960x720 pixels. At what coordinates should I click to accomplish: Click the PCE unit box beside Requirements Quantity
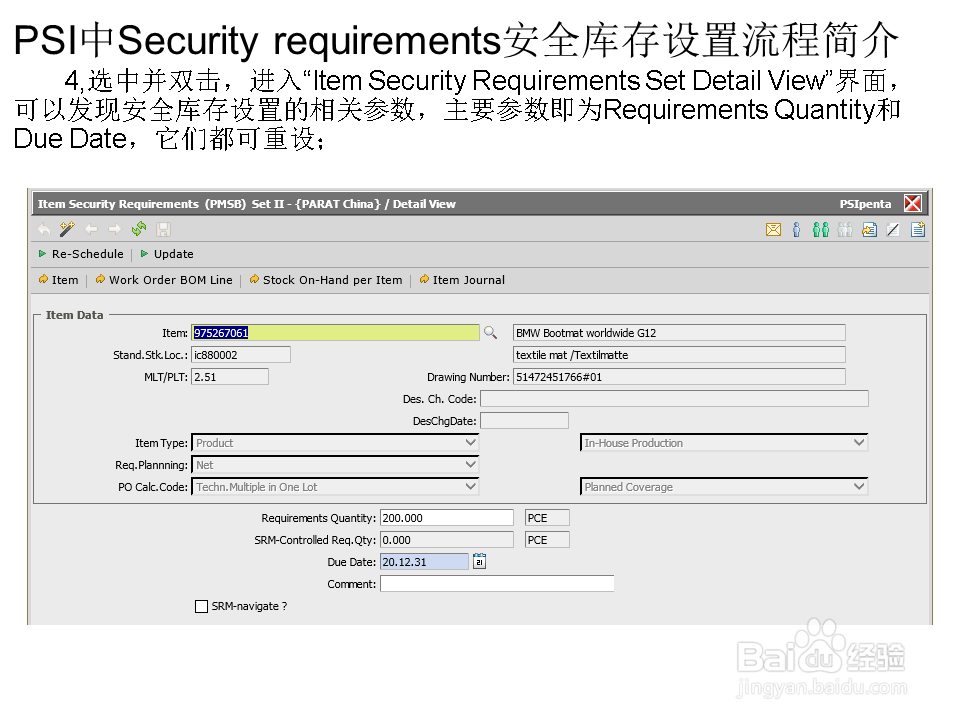tap(547, 517)
